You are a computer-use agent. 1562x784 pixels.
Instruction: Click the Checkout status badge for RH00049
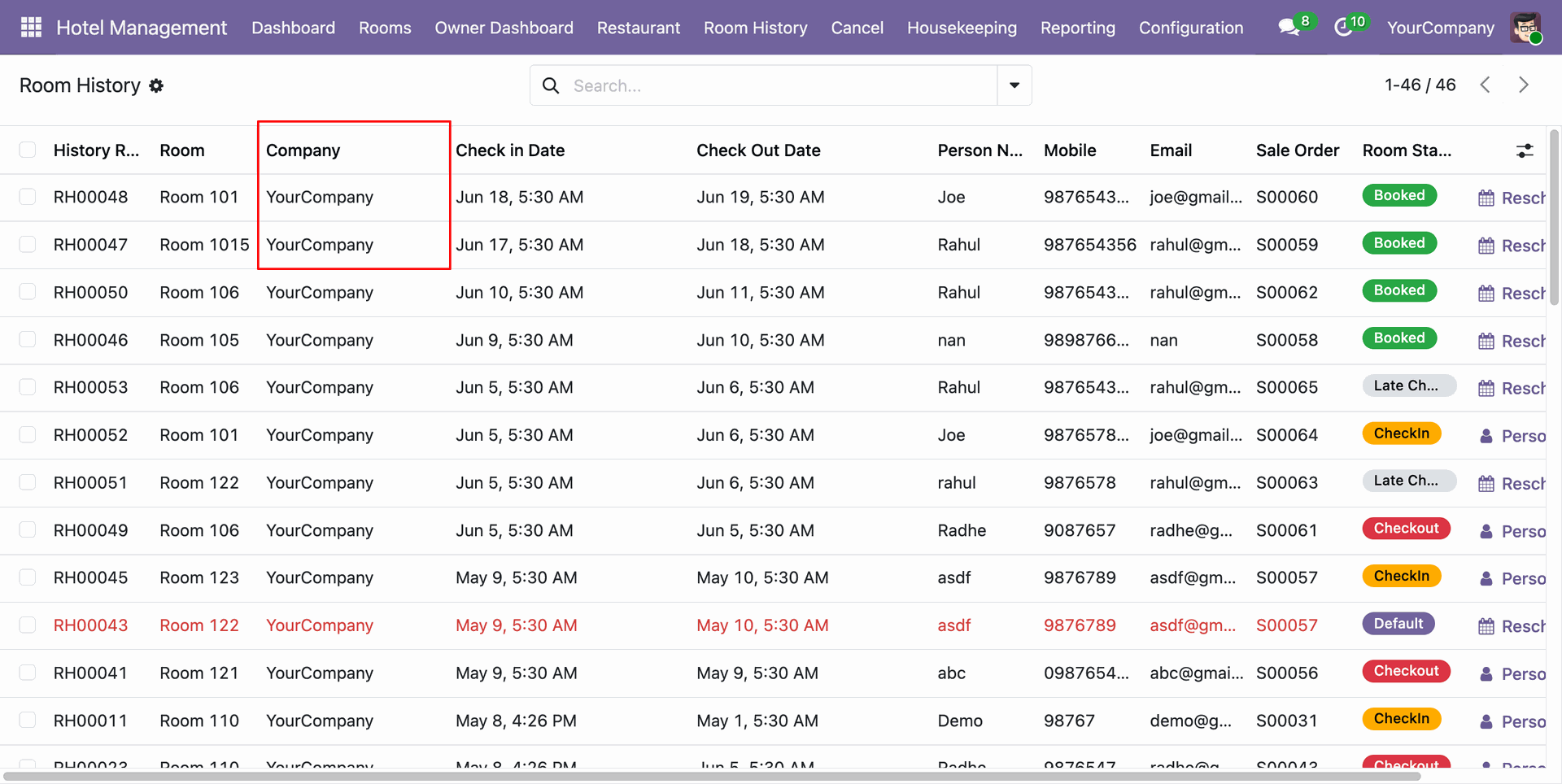tap(1406, 529)
